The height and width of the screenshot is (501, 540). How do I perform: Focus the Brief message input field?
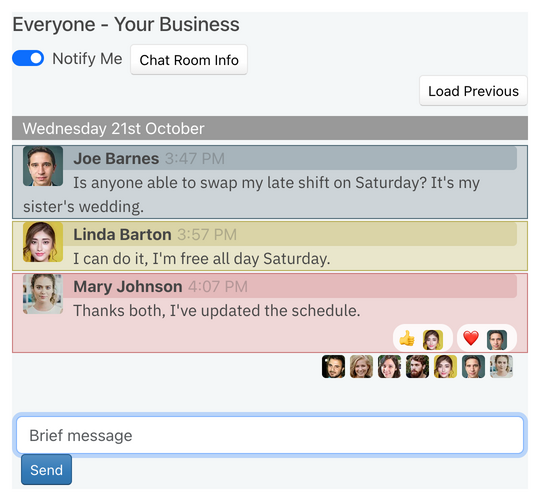point(270,435)
